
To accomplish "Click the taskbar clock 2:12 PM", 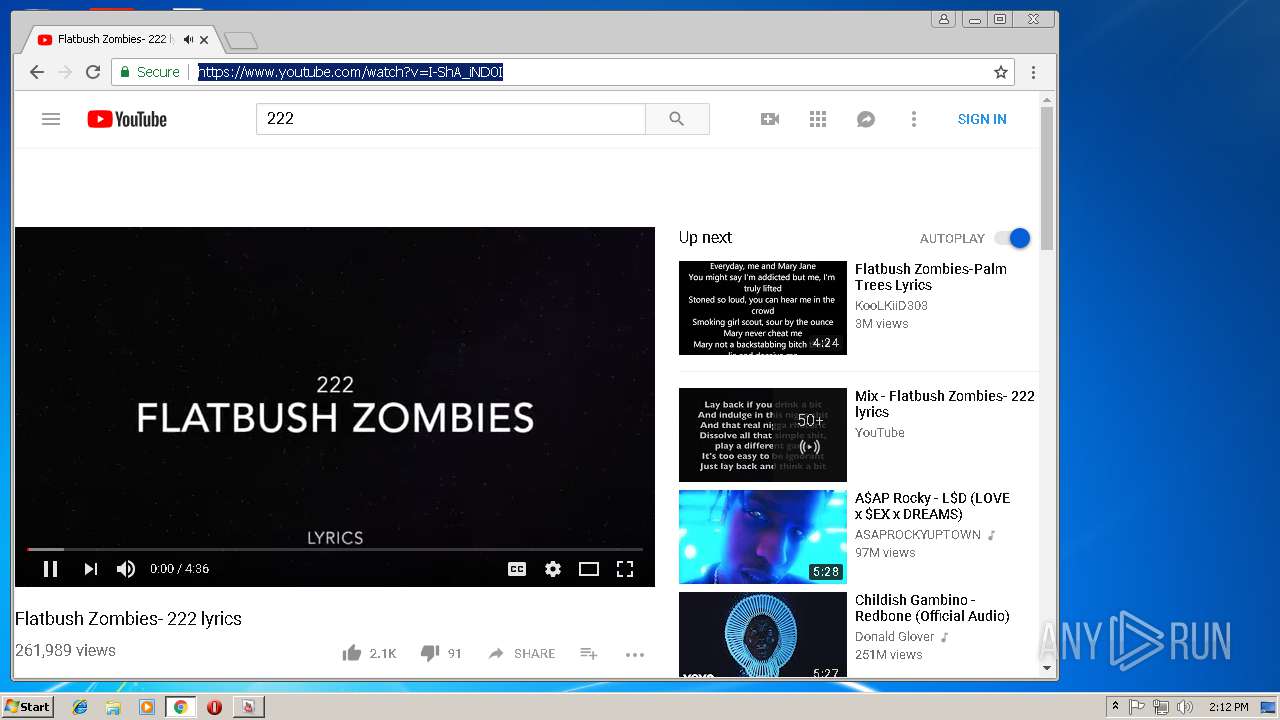I will click(1228, 707).
